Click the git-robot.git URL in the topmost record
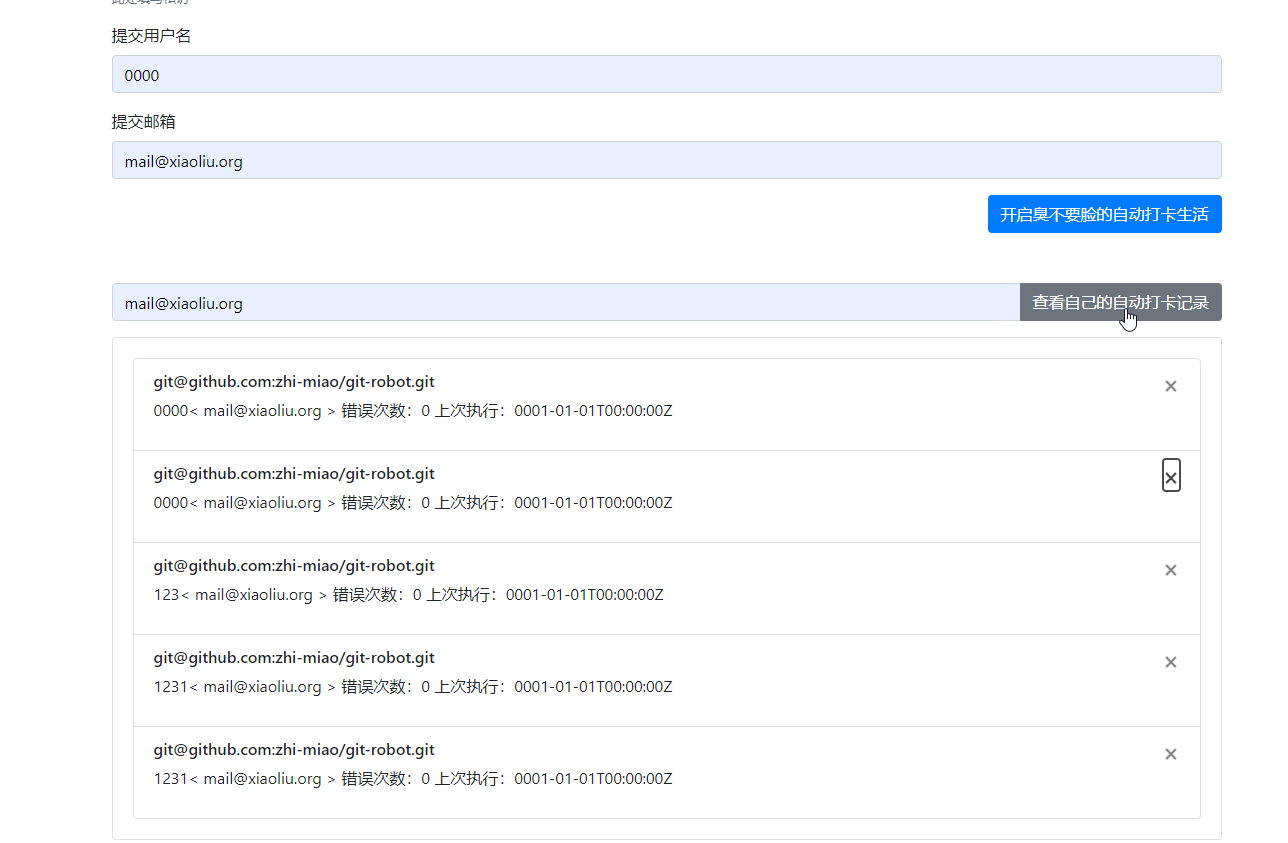1288x843 pixels. pos(294,382)
